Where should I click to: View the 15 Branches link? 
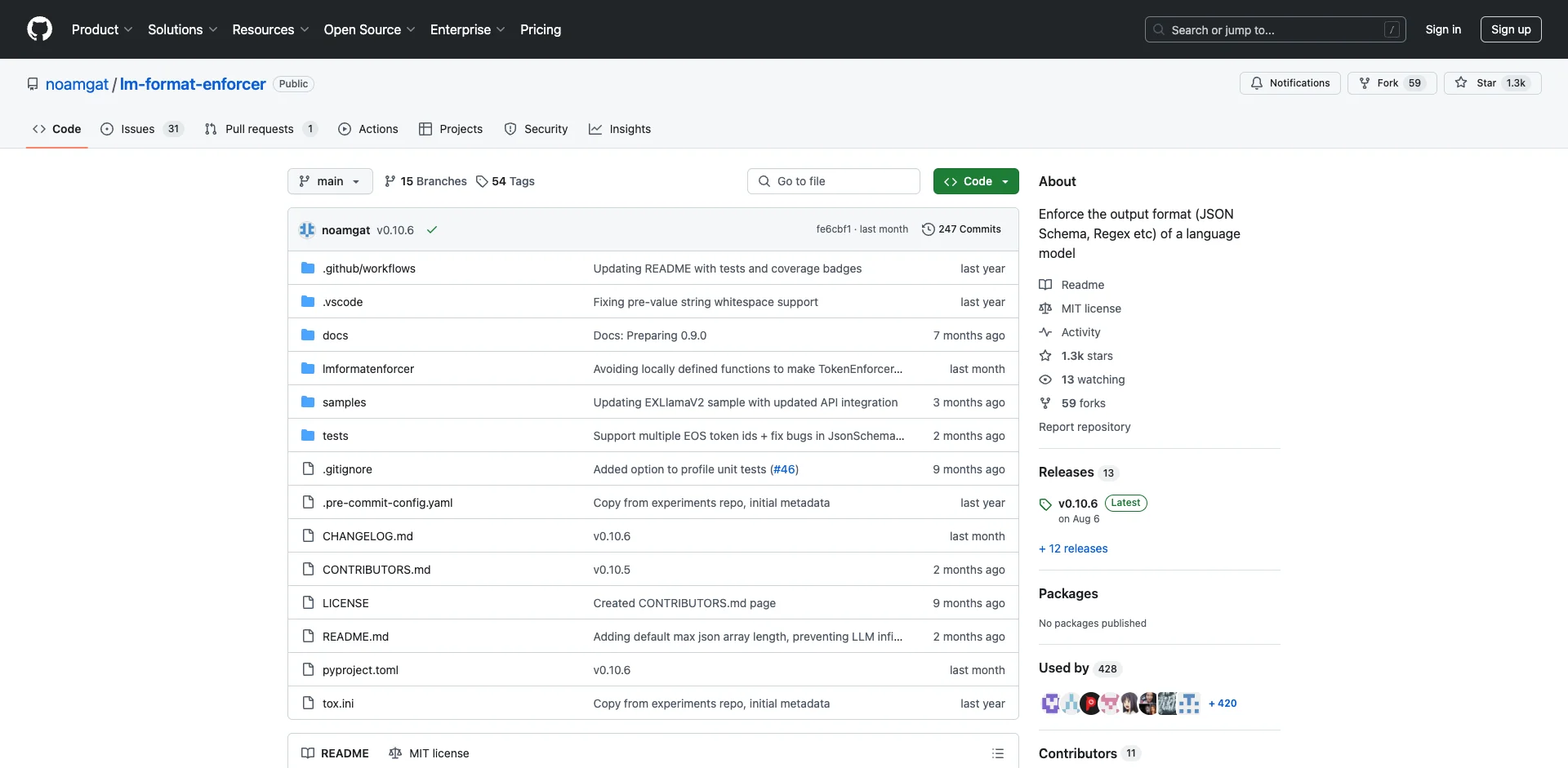pos(425,181)
